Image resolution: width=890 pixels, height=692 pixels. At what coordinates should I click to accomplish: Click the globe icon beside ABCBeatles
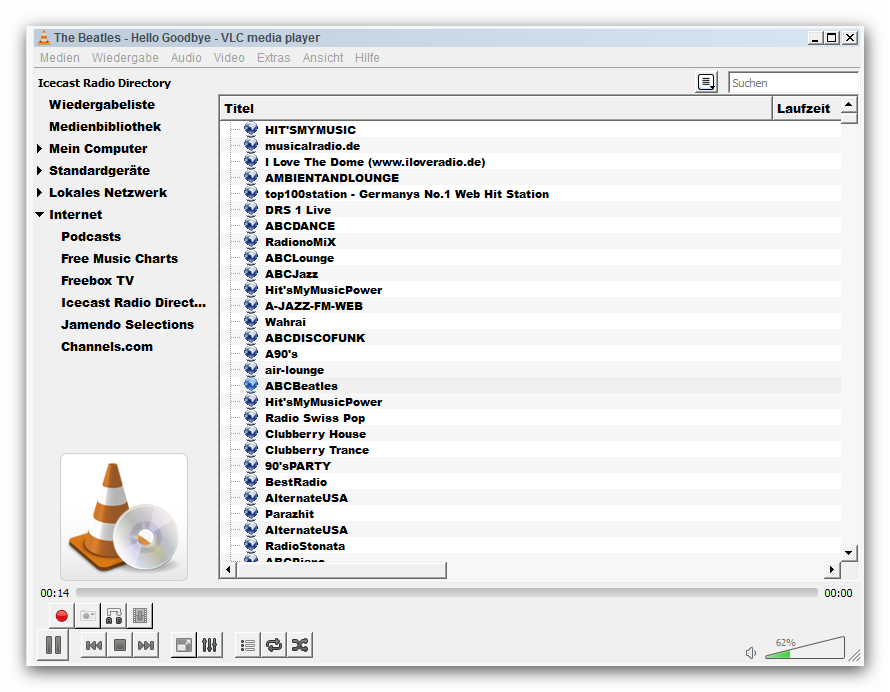pyautogui.click(x=251, y=385)
